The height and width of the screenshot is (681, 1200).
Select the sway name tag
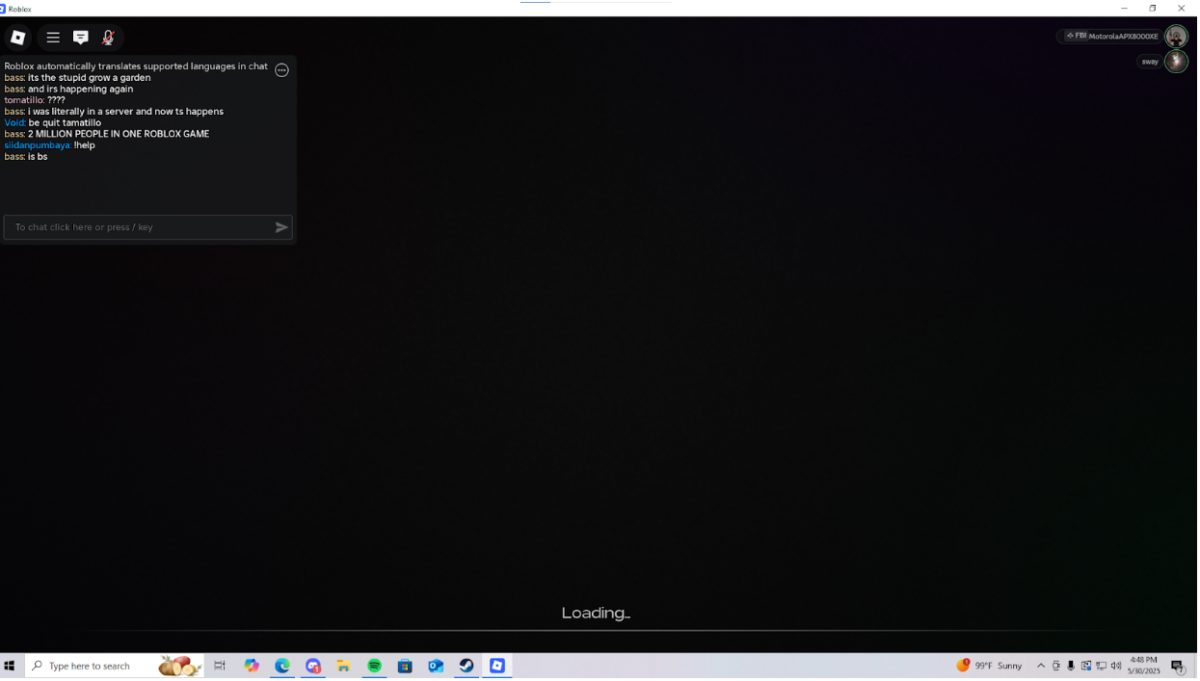click(x=1150, y=61)
